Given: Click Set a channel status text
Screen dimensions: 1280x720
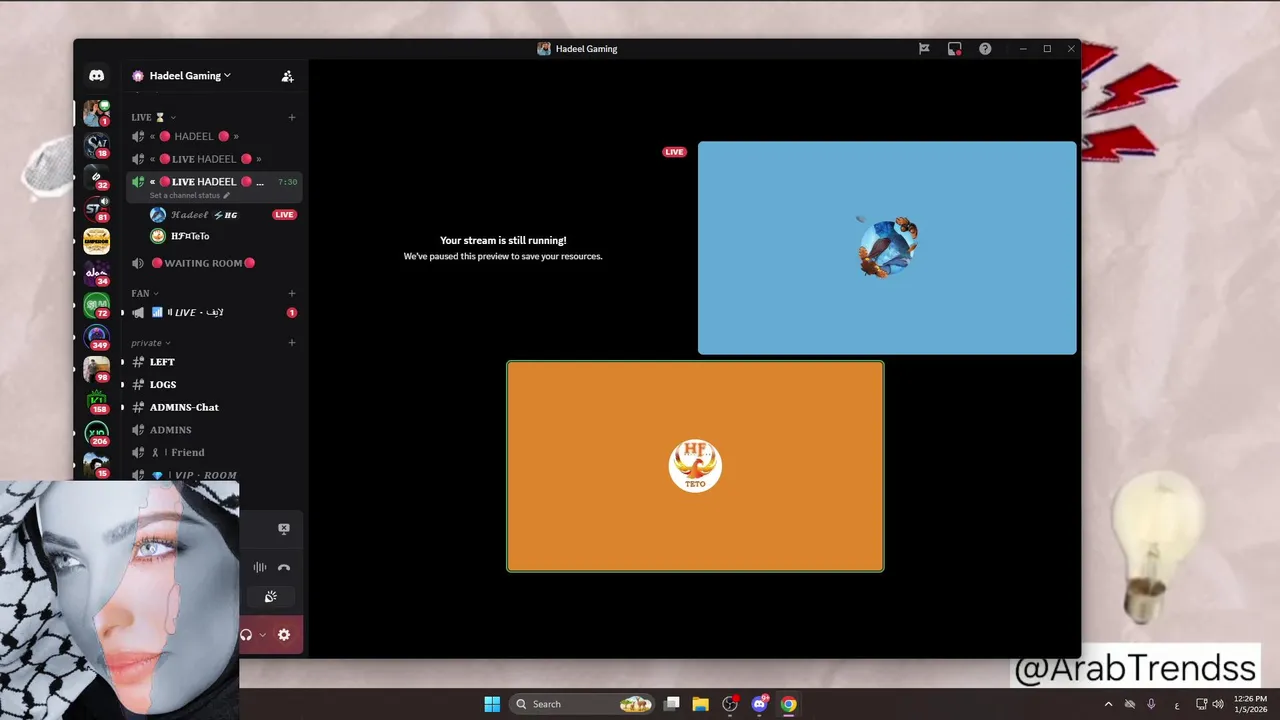Looking at the screenshot, I should (x=184, y=196).
